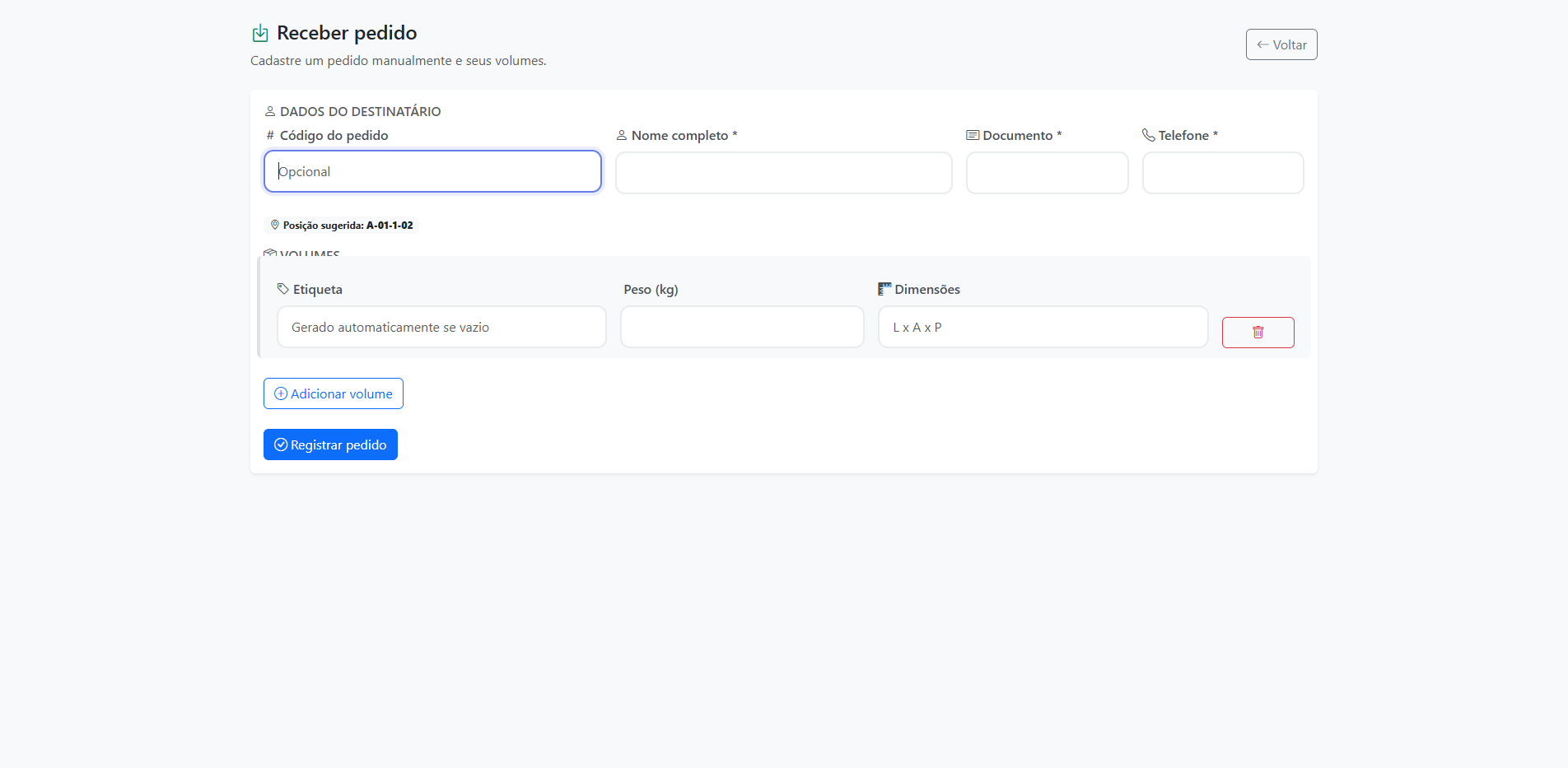
Task: Click the Etiqueta field with auto-generate placeholder
Action: point(441,327)
